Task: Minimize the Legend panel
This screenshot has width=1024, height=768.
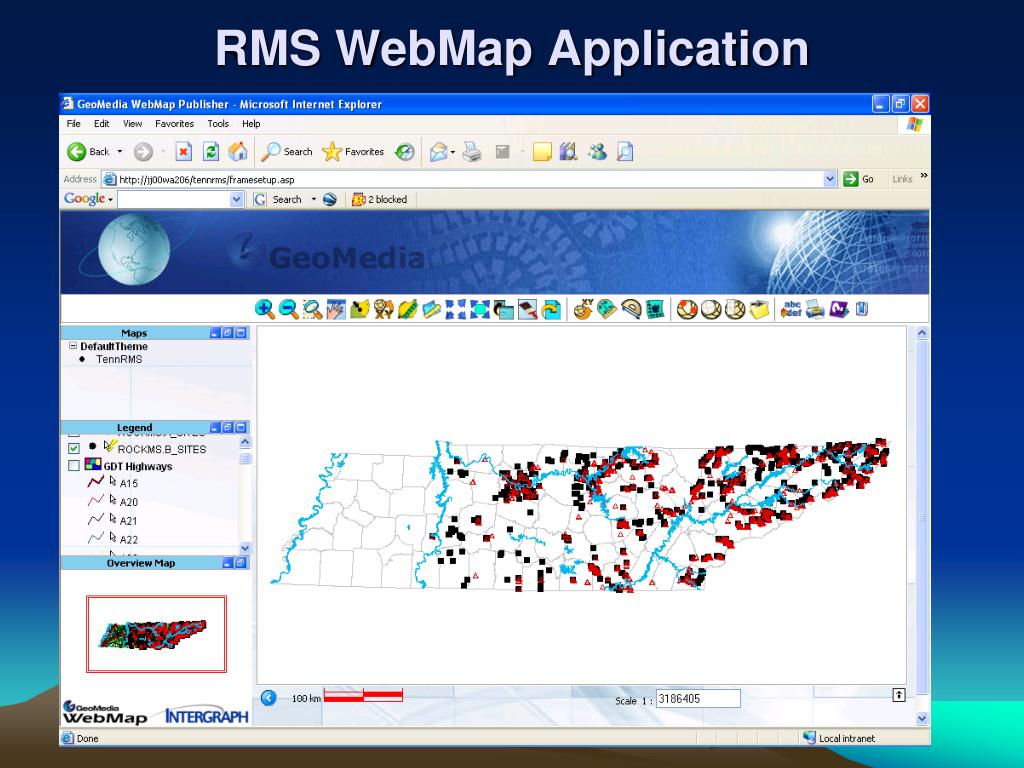Action: [215, 427]
